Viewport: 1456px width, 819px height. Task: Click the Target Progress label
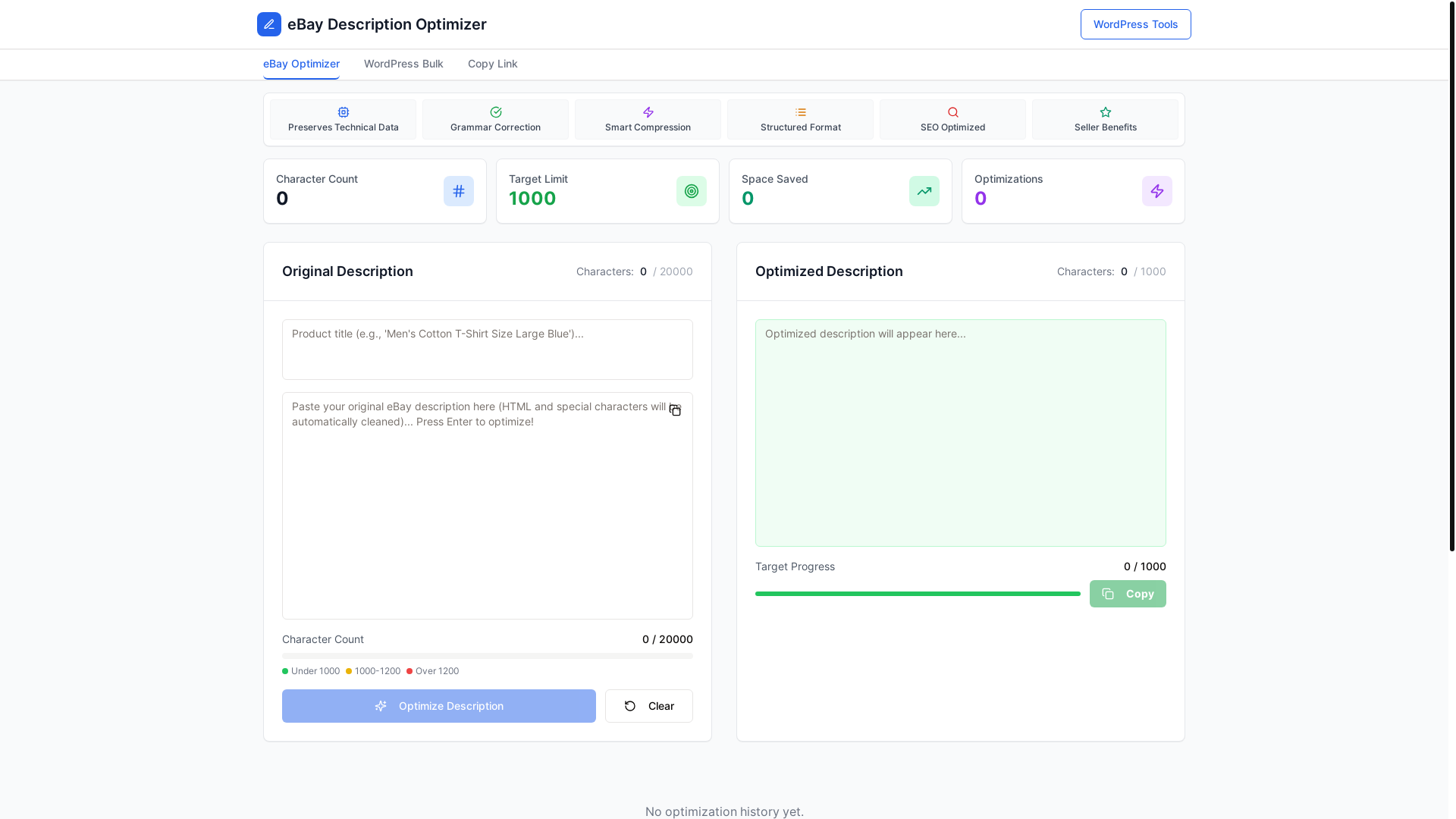coord(795,566)
